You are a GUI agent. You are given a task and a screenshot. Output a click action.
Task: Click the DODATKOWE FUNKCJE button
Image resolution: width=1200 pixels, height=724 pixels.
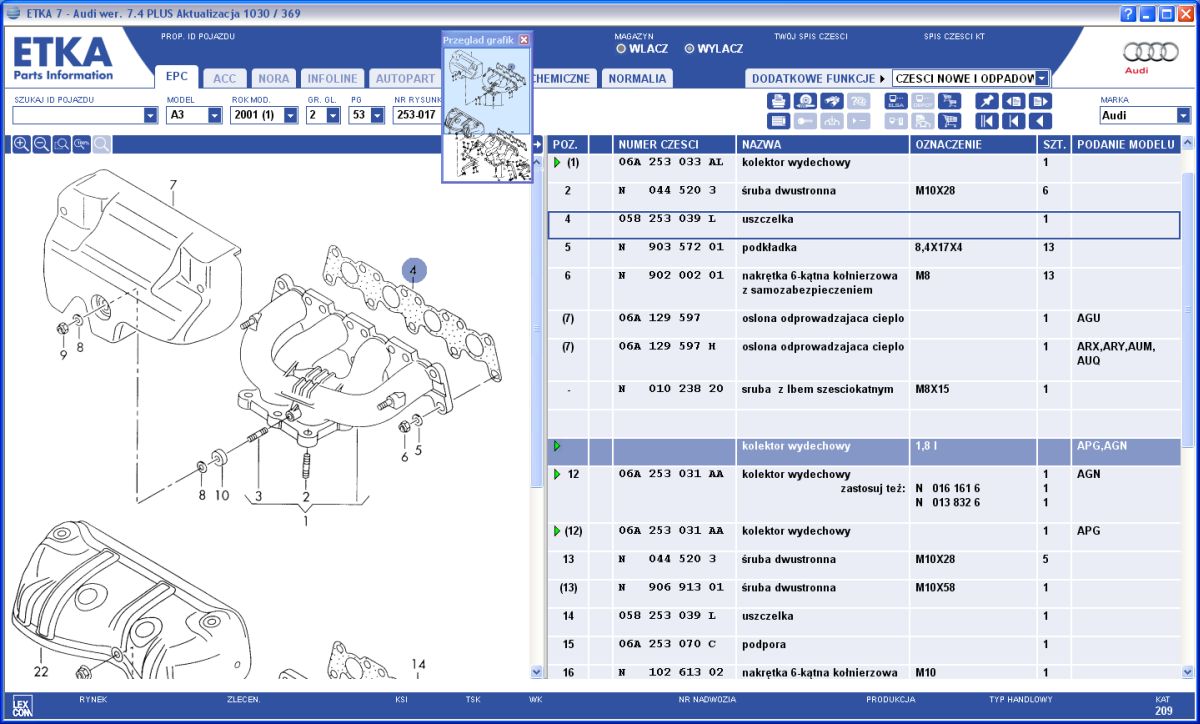point(818,78)
